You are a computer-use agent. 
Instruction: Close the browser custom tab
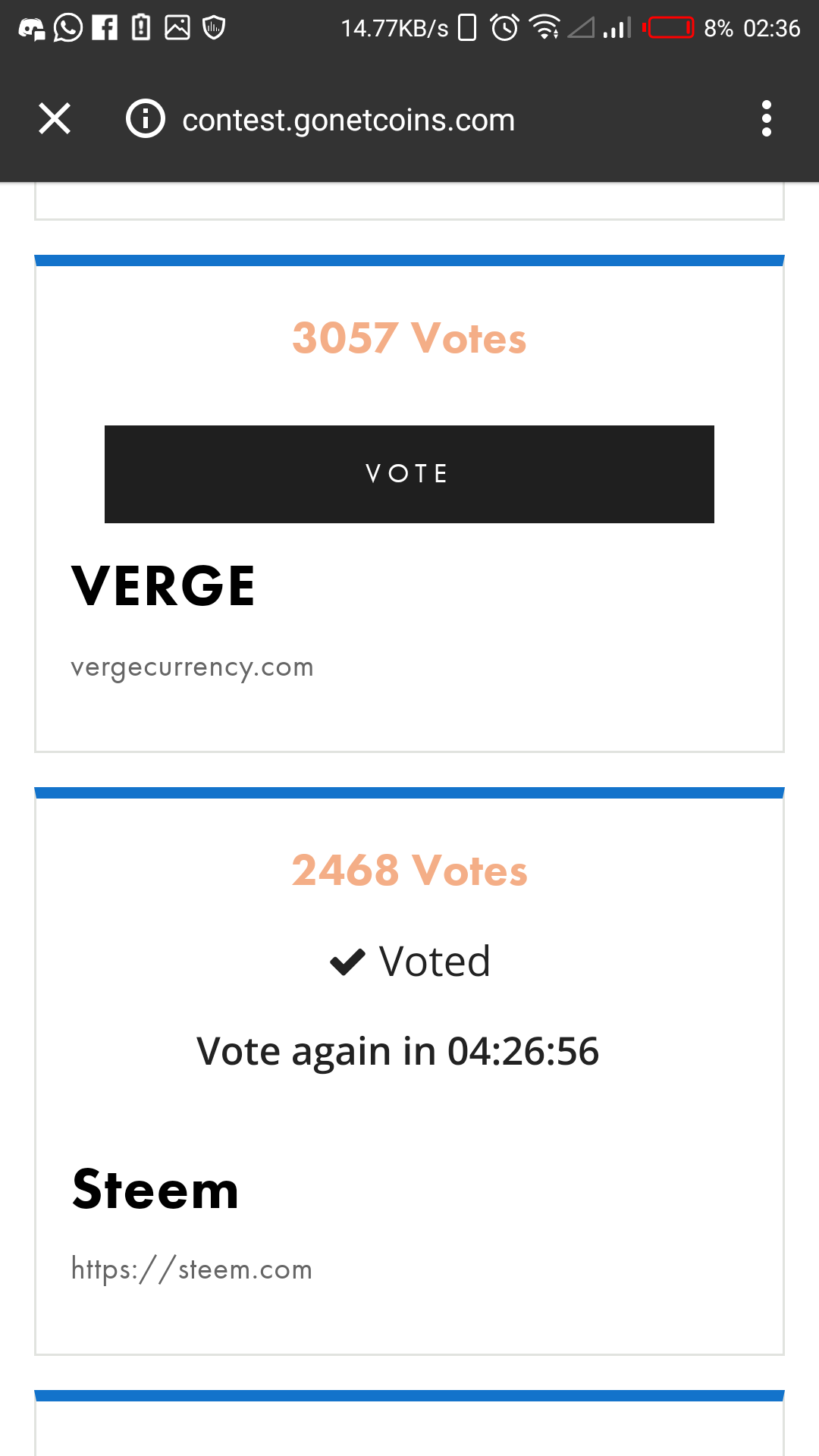pyautogui.click(x=55, y=119)
